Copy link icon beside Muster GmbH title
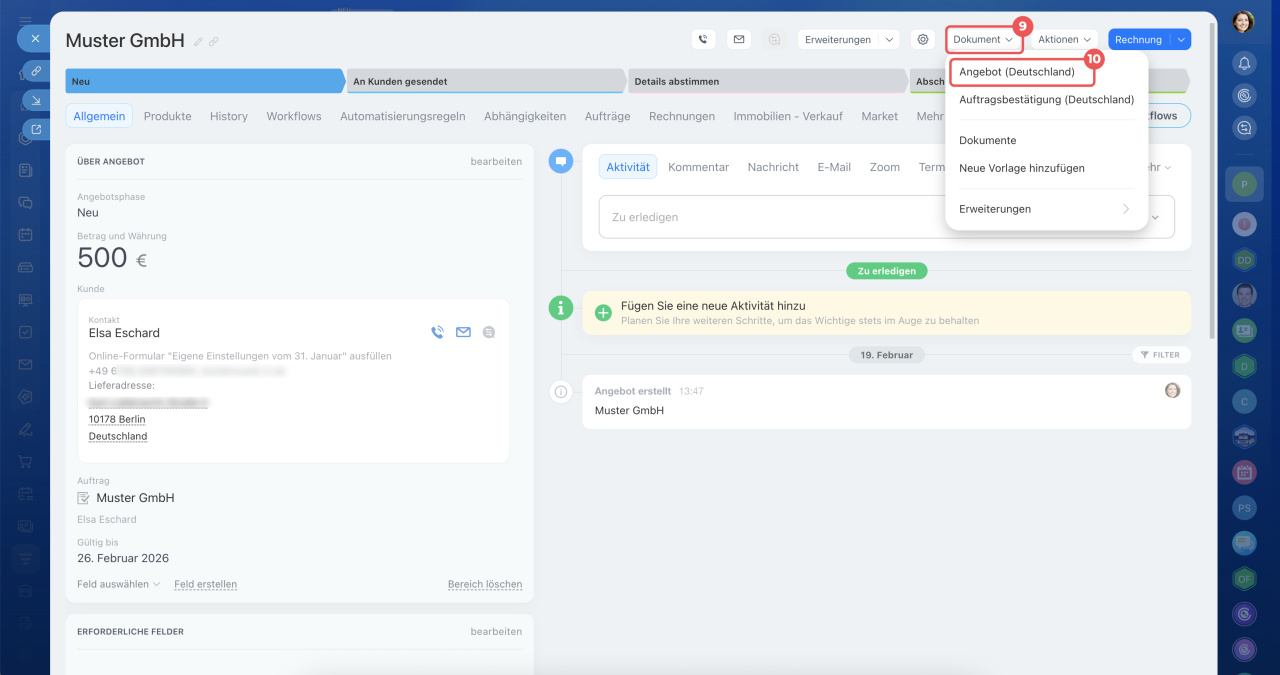Screen dimensions: 1280x675 [x=214, y=42]
